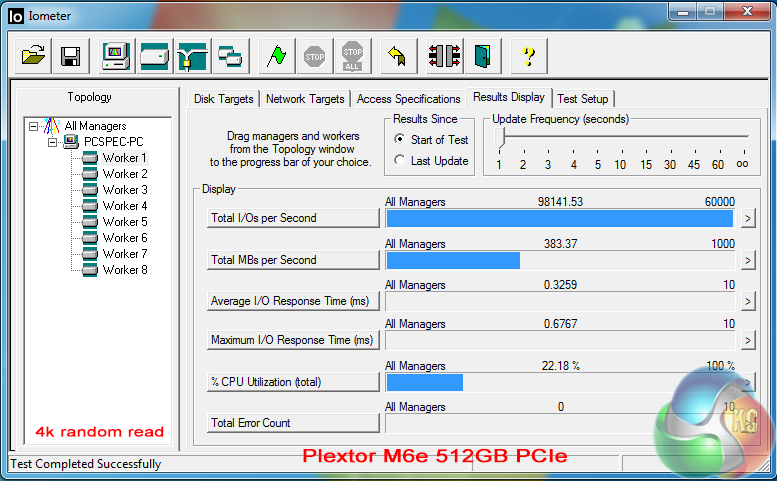
Task: Save the test configuration (floppy icon)
Action: [x=71, y=55]
